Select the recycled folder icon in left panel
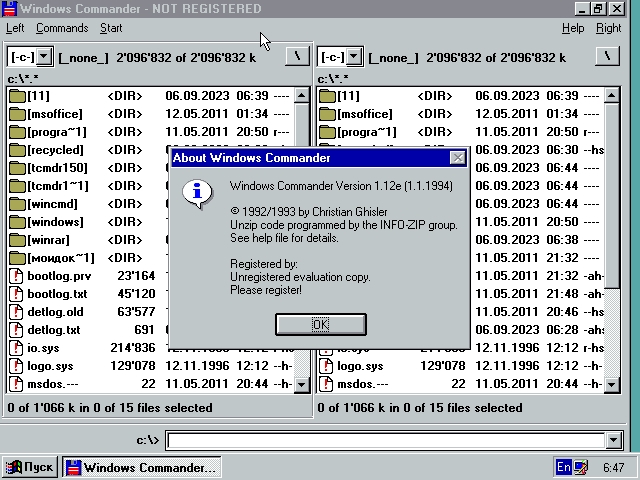640x480 pixels. pyautogui.click(x=17, y=150)
